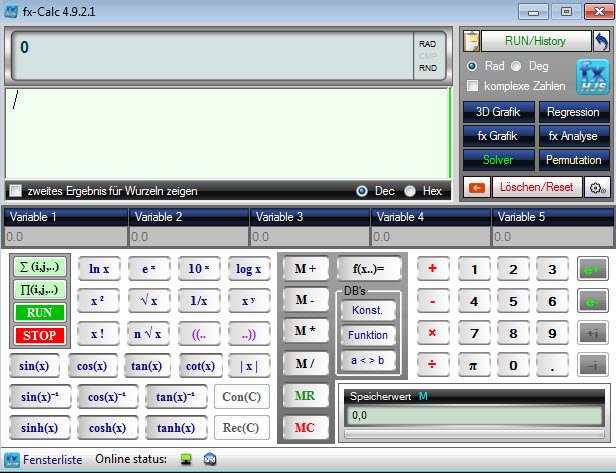Click the formula input text area

click(227, 134)
